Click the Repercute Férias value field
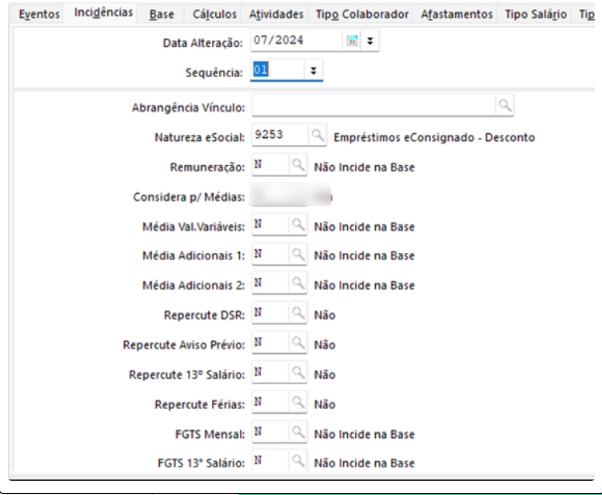Image resolution: width=602 pixels, height=495 pixels. point(270,402)
